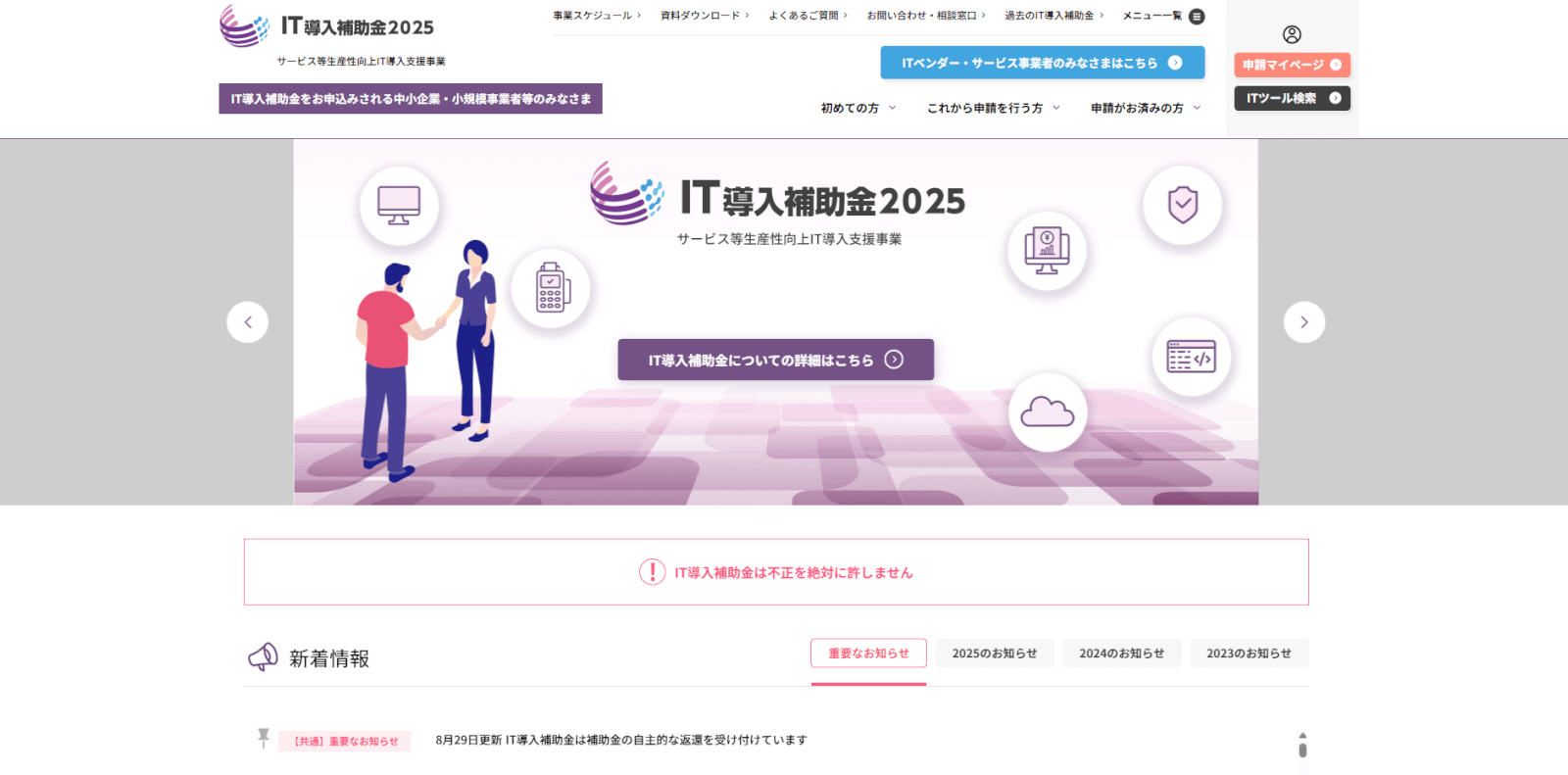
Task: Select the 2025のお知らせ tab
Action: (995, 654)
